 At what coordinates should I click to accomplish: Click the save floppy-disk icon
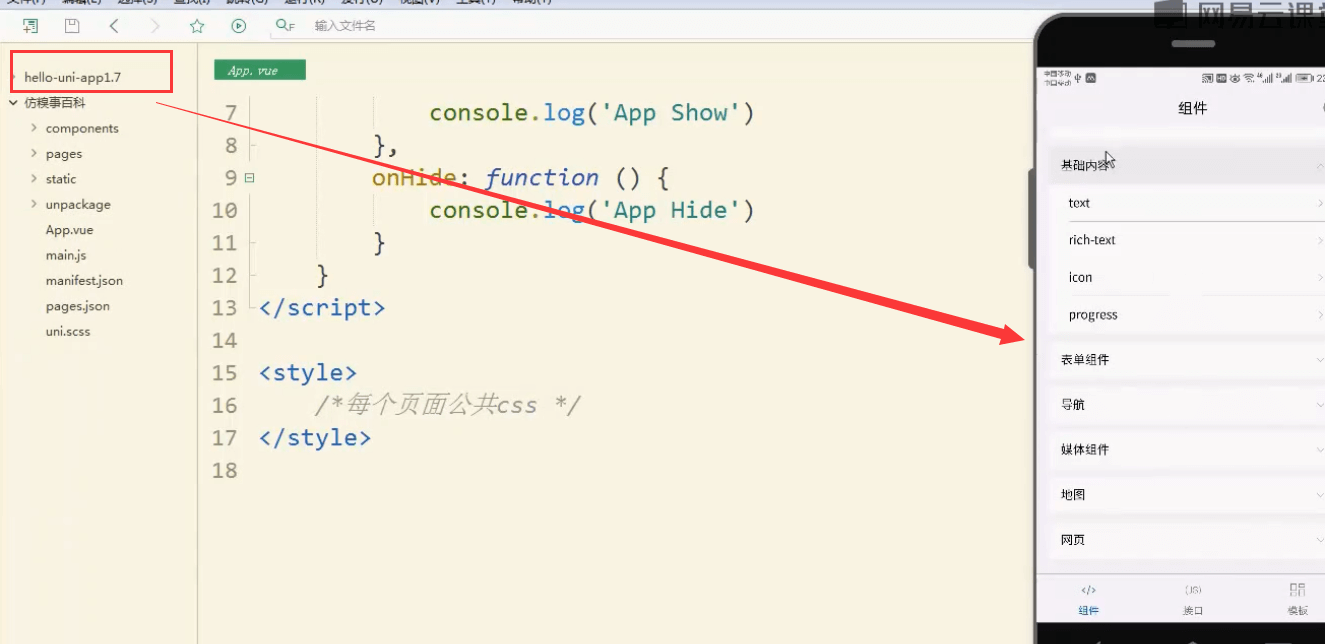click(x=72, y=26)
